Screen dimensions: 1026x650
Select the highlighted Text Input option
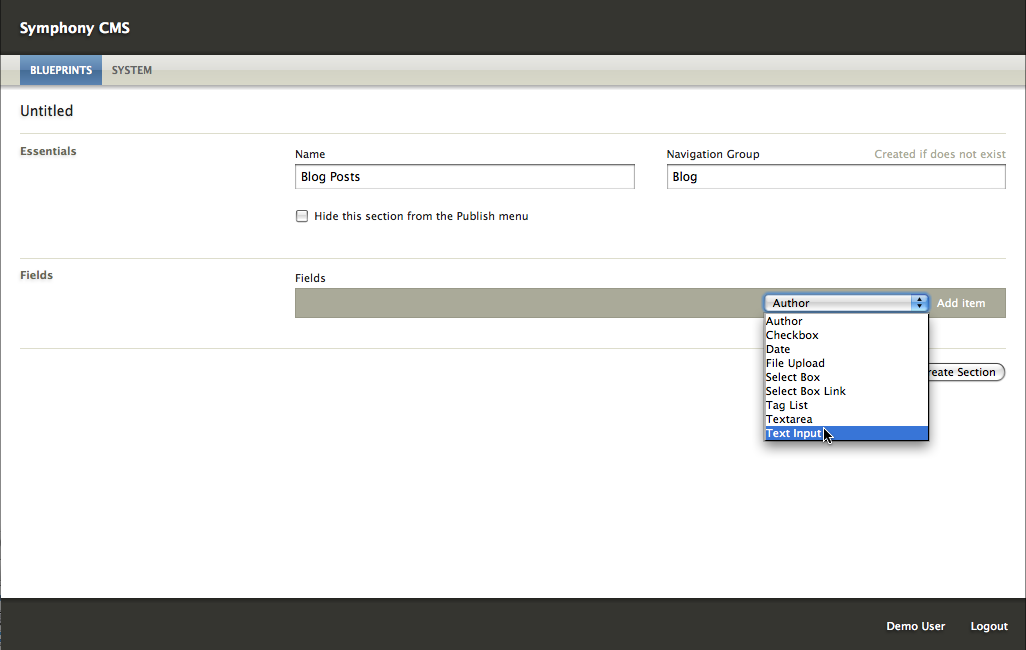point(794,433)
